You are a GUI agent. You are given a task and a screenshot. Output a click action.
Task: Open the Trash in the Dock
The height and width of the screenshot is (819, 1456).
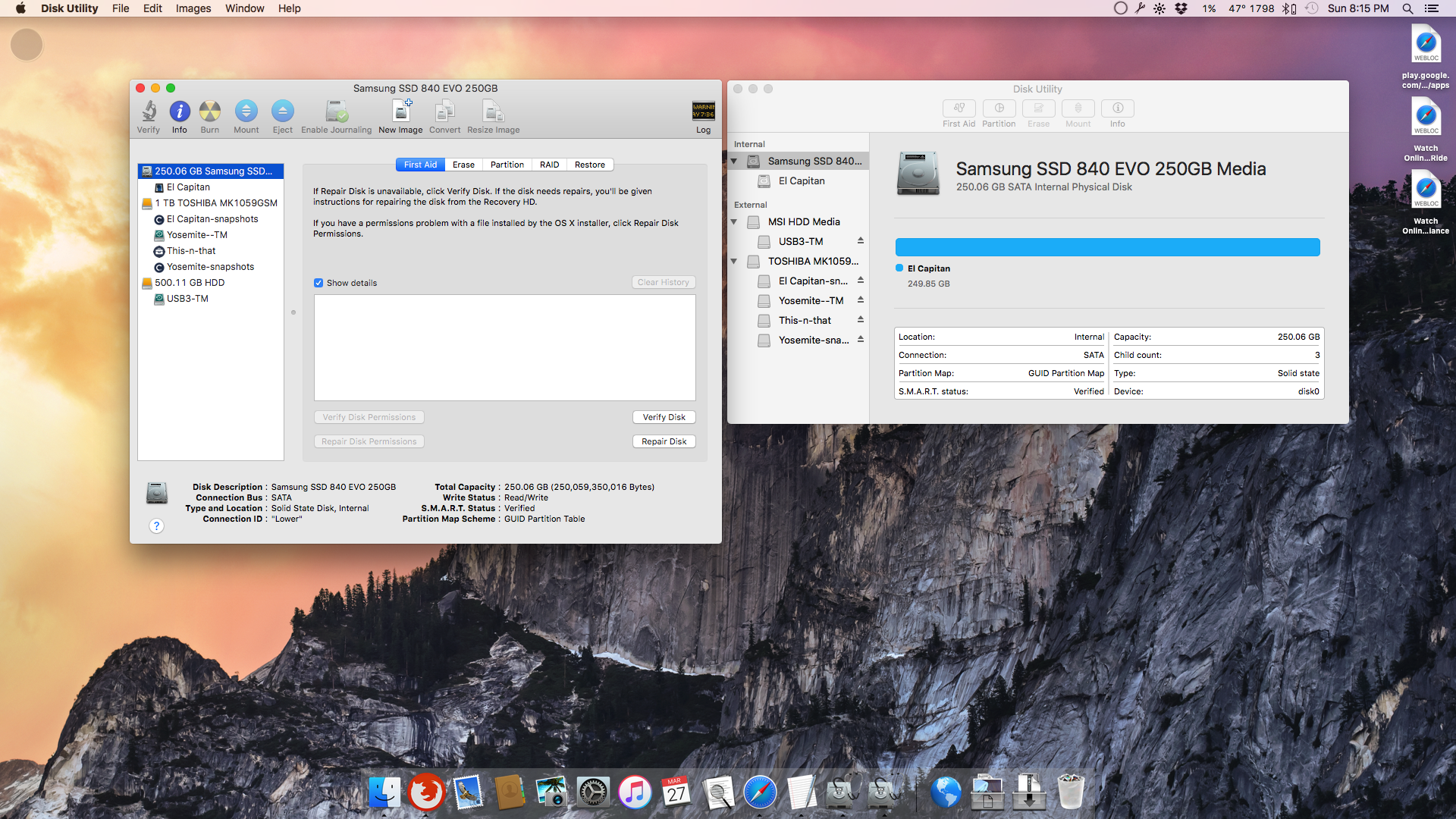[1071, 792]
